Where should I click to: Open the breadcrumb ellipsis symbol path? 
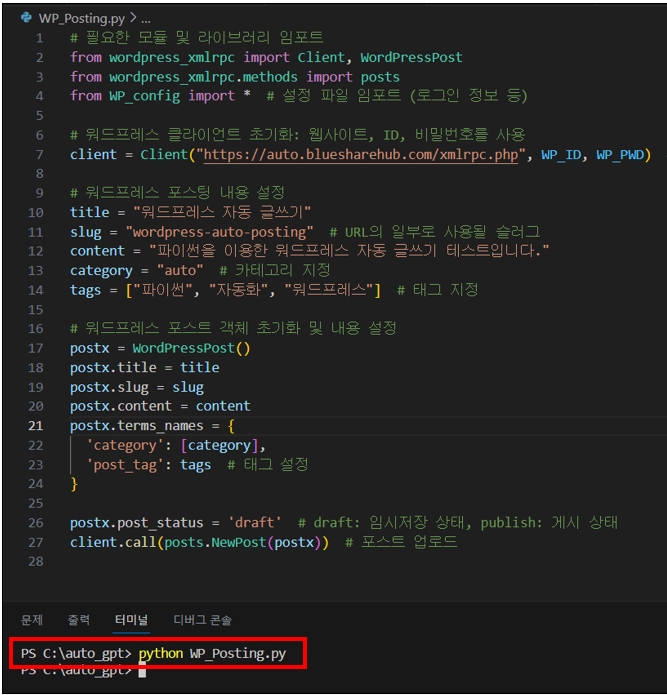pyautogui.click(x=146, y=20)
